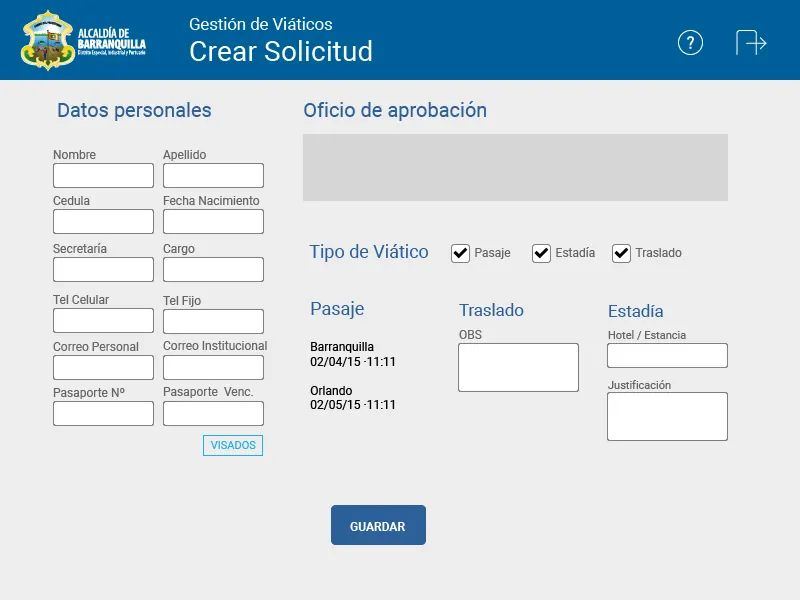Select the Barranquilla departure text
Viewport: 800px width, 600px height.
click(x=342, y=347)
